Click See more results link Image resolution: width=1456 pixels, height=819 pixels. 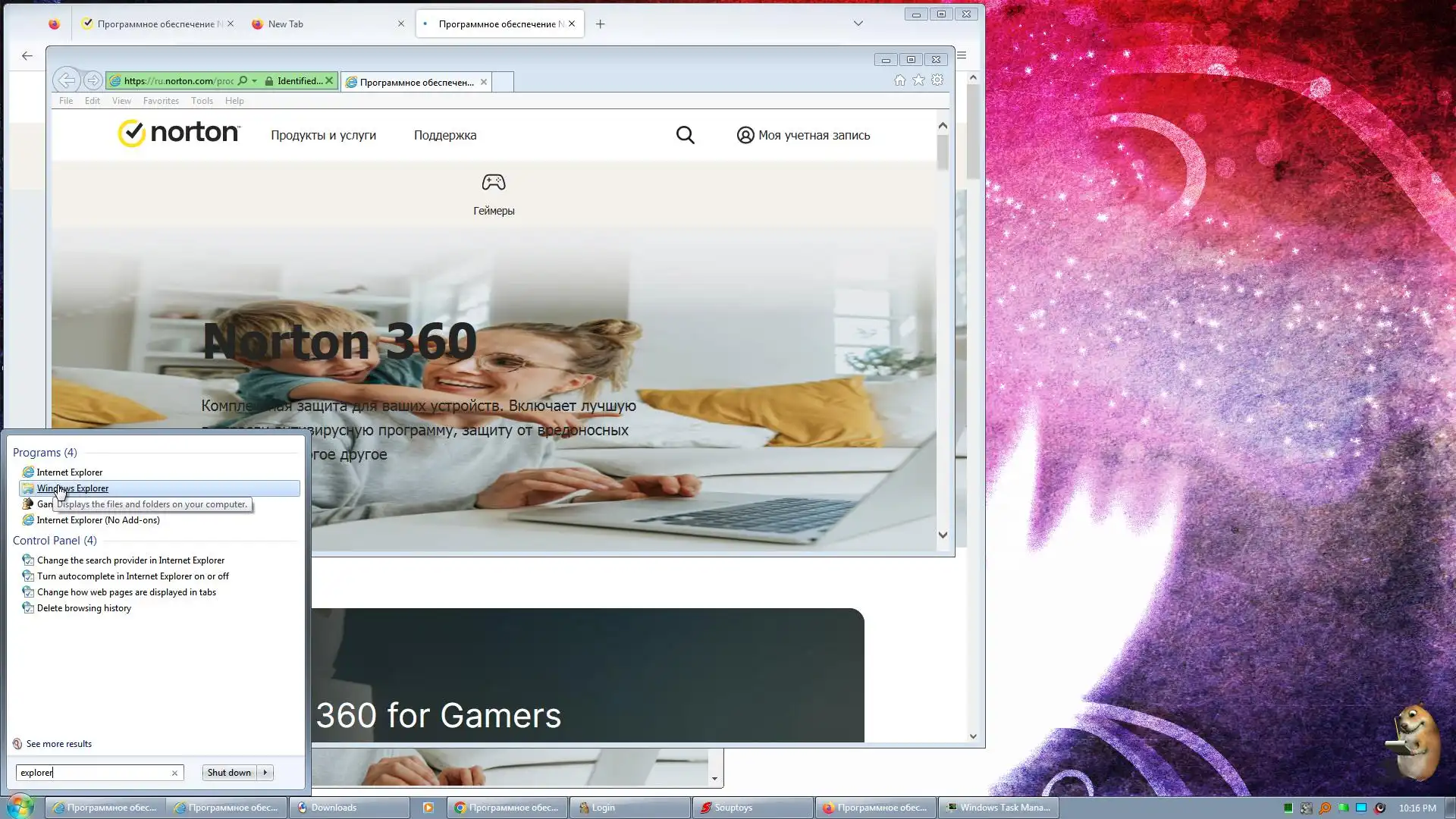tap(58, 744)
